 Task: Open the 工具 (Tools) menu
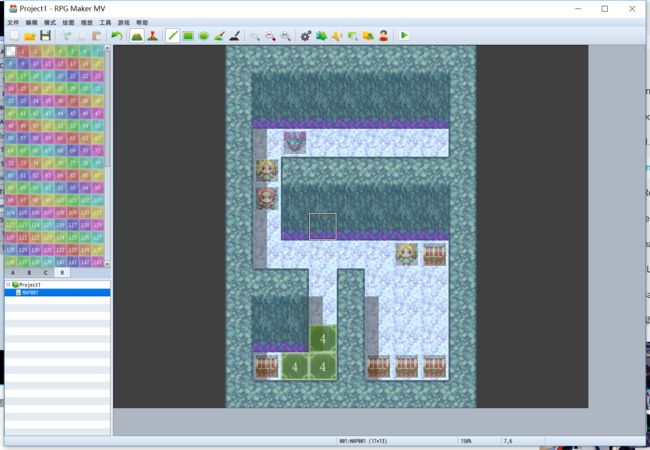(105, 22)
